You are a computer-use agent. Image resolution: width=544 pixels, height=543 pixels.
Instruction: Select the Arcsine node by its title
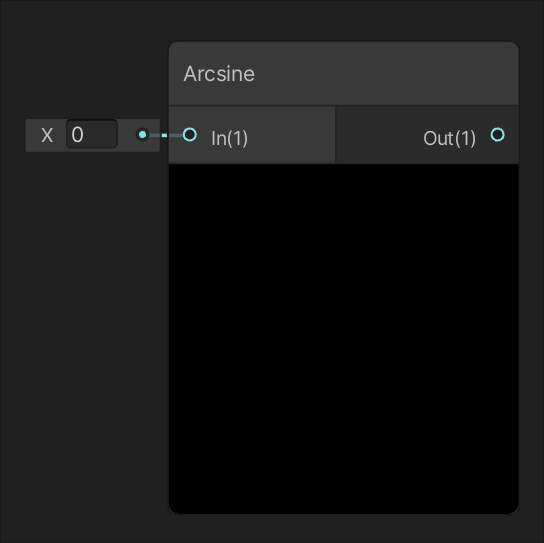(219, 74)
